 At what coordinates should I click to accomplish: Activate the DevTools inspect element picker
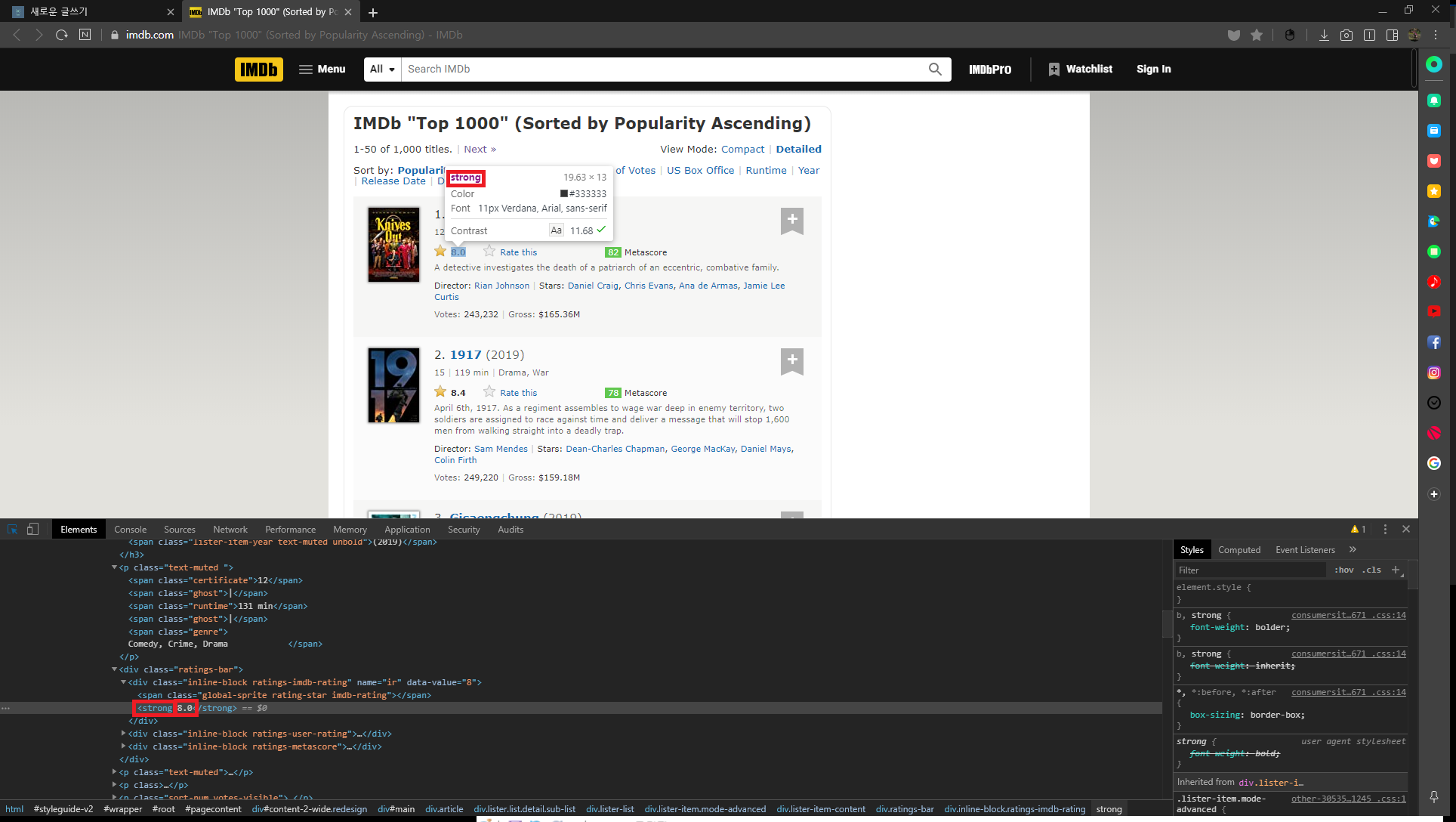[x=12, y=529]
